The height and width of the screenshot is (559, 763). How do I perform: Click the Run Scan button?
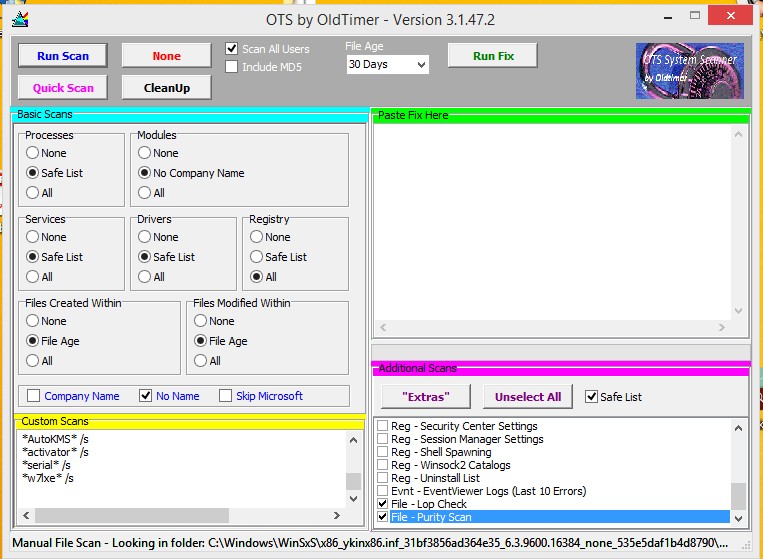63,56
